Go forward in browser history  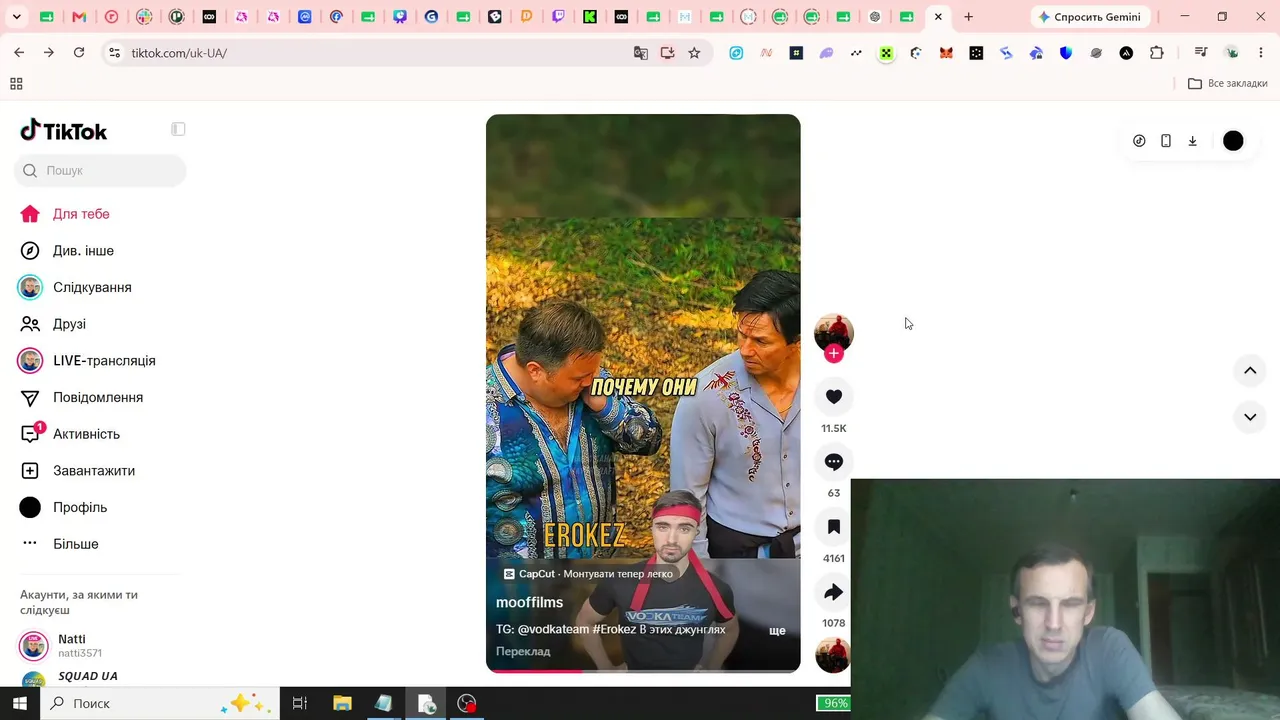49,53
